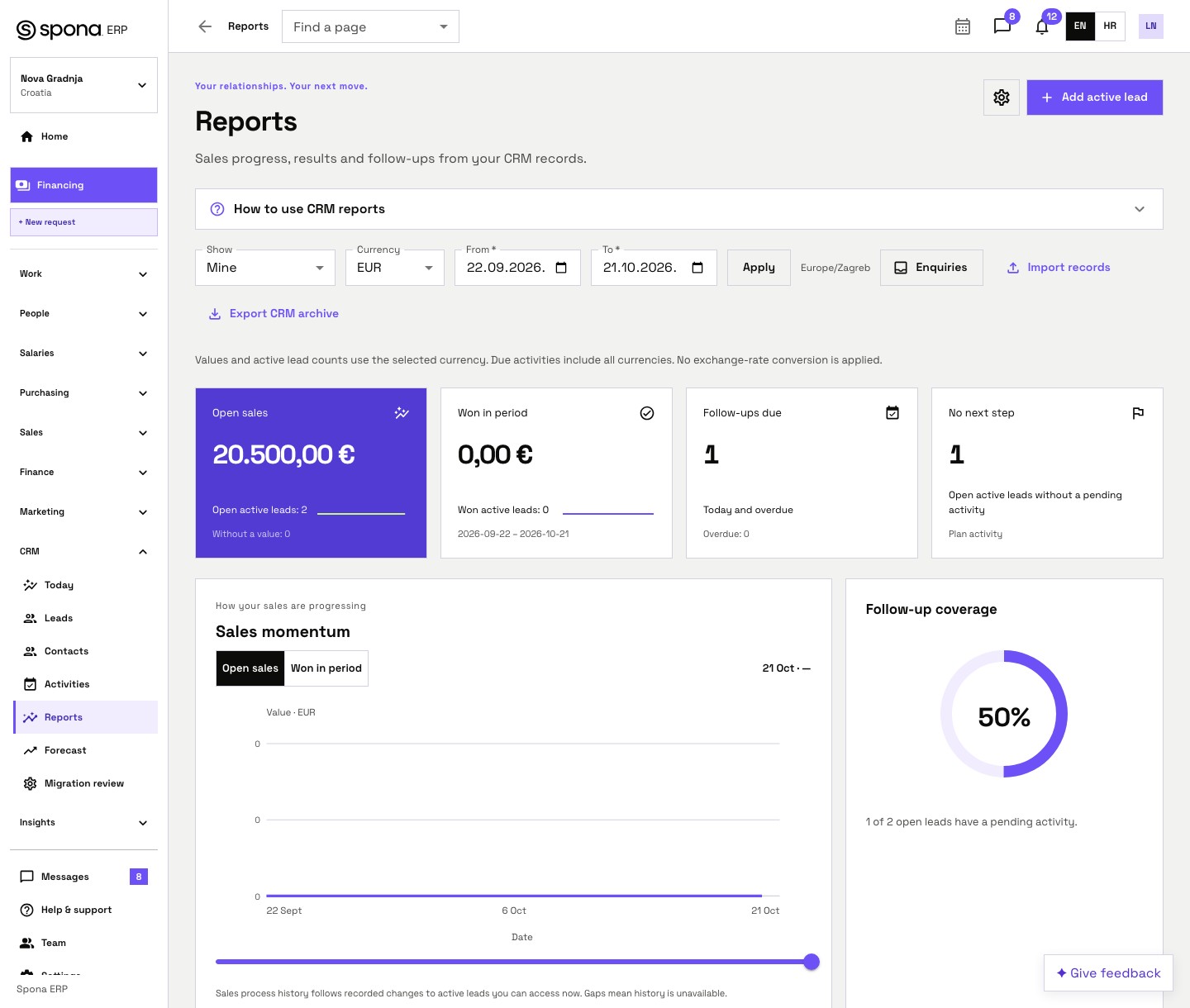The width and height of the screenshot is (1190, 1008).
Task: Expand How to use CRM reports
Action: tap(679, 209)
